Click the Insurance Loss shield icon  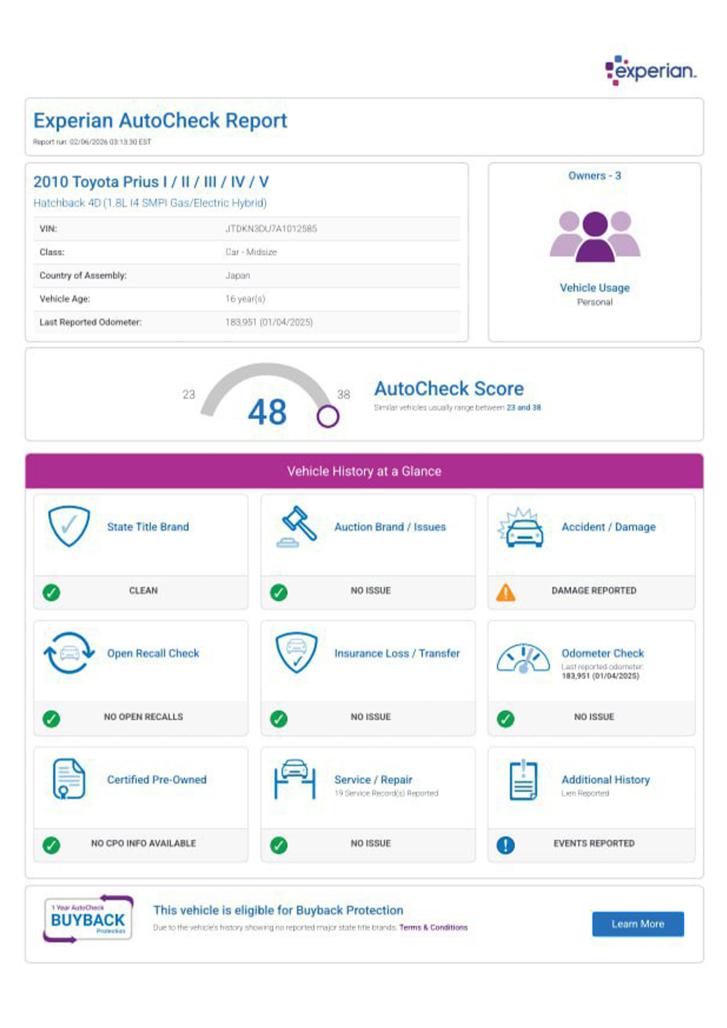click(296, 654)
